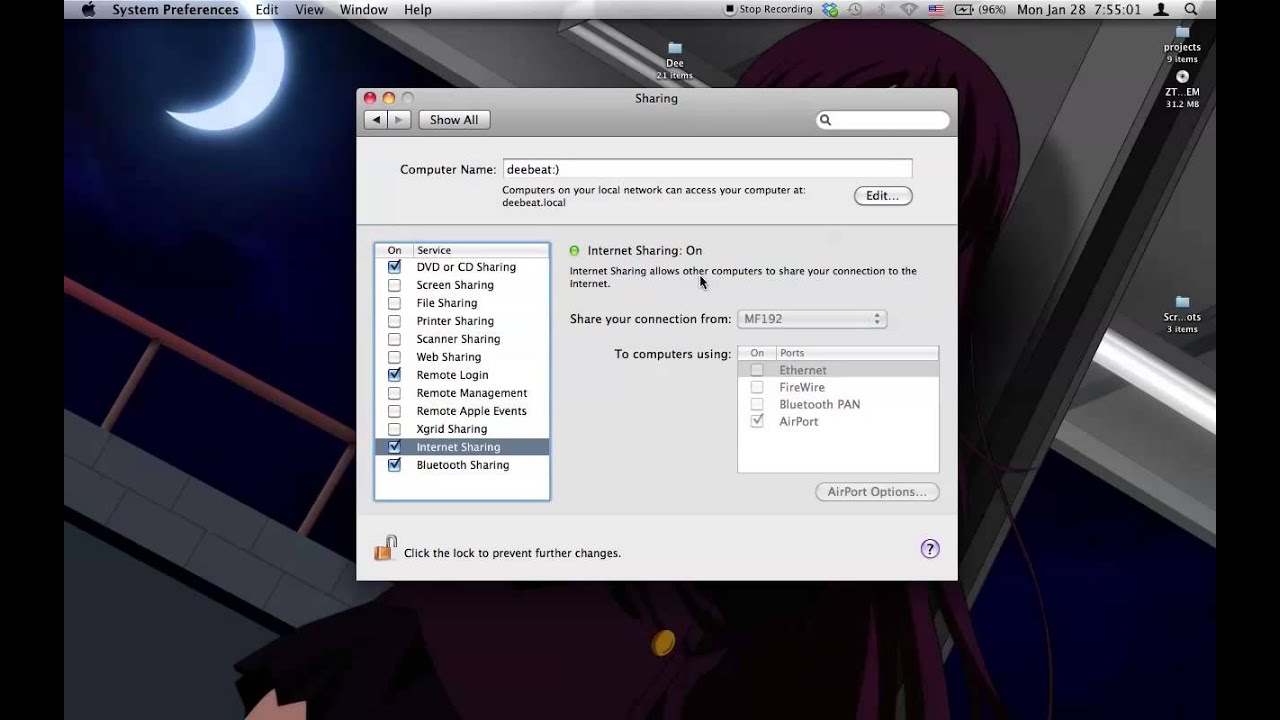Enable File Sharing checkbox
The height and width of the screenshot is (720, 1280).
394,303
